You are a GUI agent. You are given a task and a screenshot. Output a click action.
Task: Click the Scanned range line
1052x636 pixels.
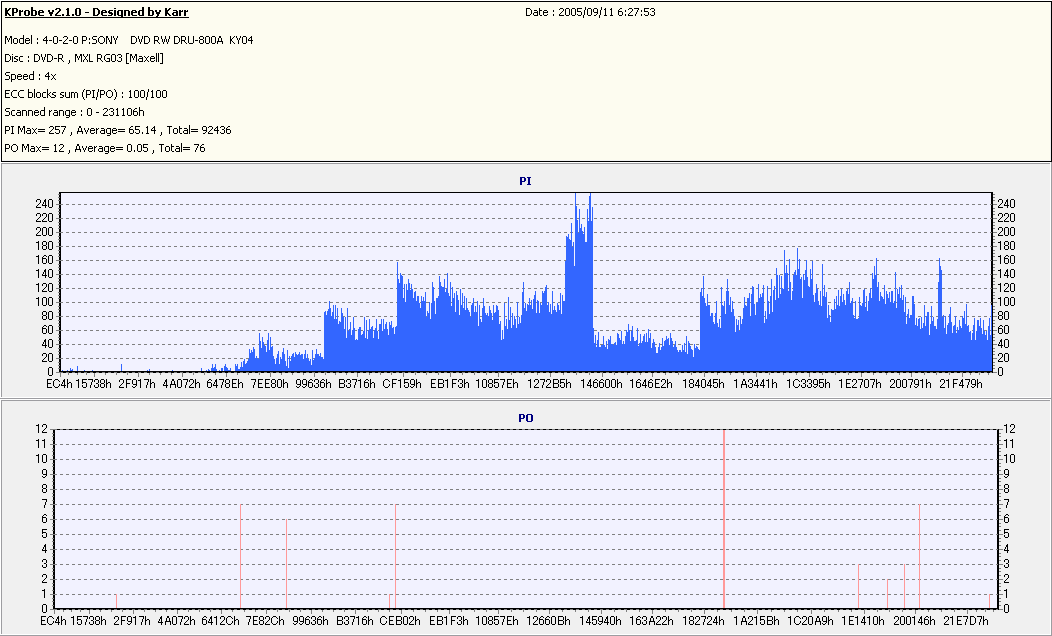tap(74, 113)
